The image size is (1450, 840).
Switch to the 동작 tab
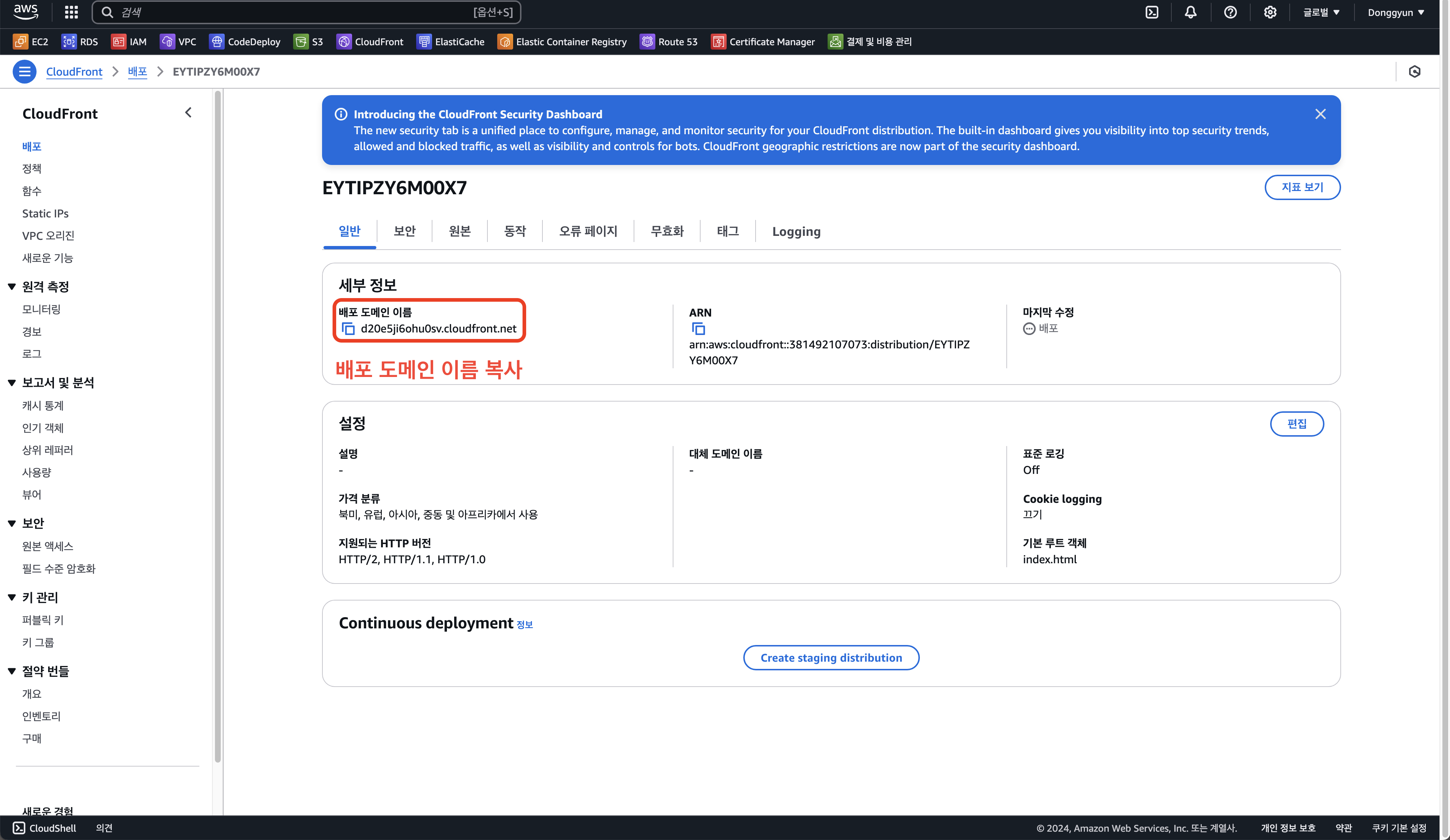pyautogui.click(x=515, y=231)
